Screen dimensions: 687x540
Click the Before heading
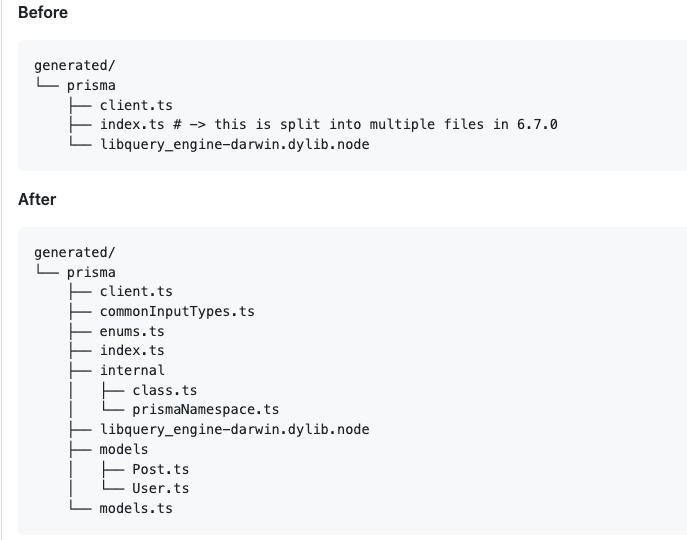[x=43, y=13]
